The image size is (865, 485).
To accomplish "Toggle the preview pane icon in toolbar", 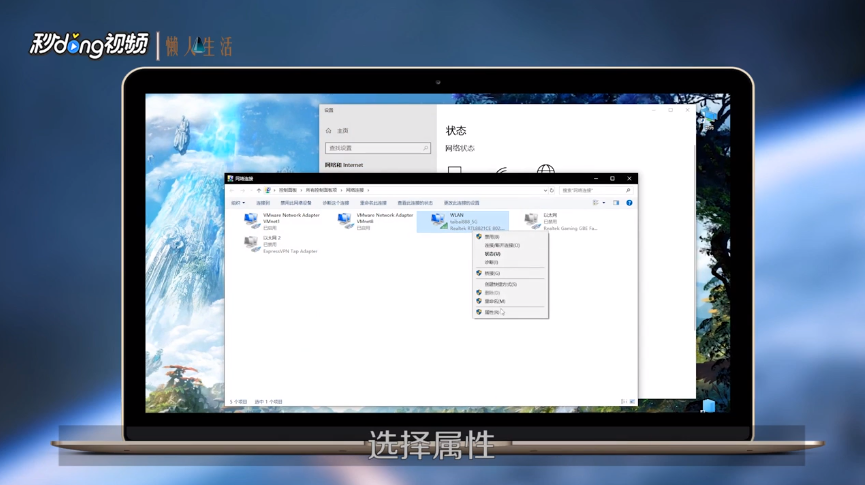I will pyautogui.click(x=616, y=203).
